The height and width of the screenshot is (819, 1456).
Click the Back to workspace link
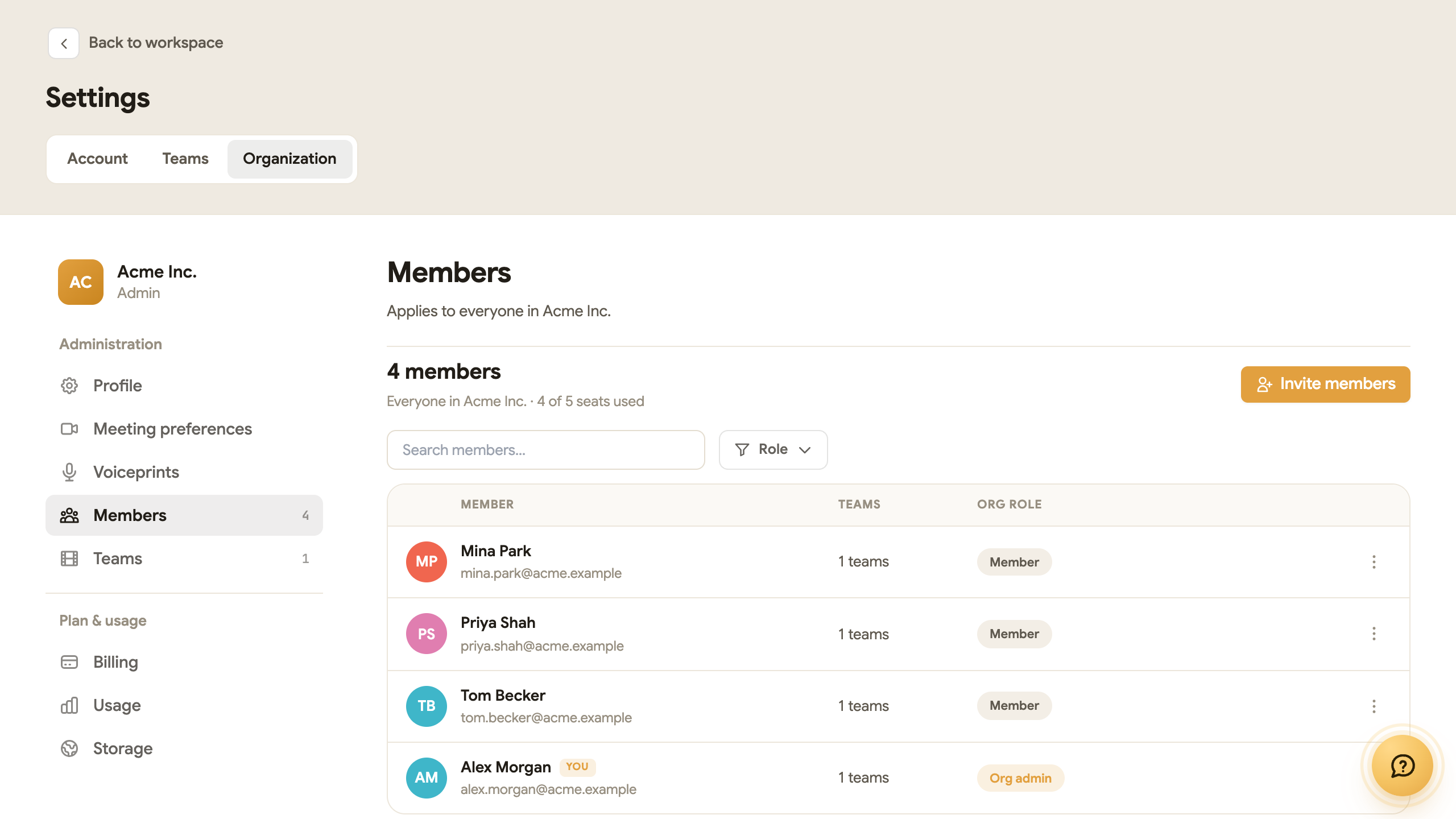[156, 43]
